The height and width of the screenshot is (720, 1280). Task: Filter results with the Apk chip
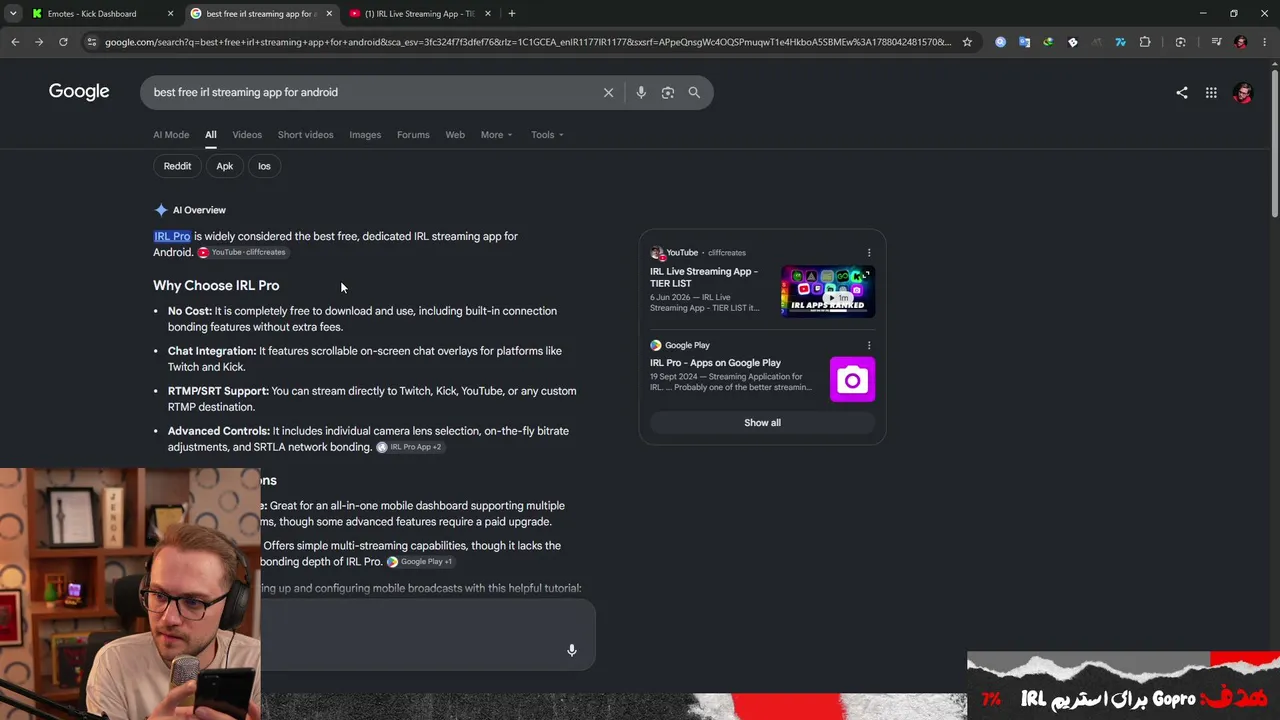click(225, 166)
